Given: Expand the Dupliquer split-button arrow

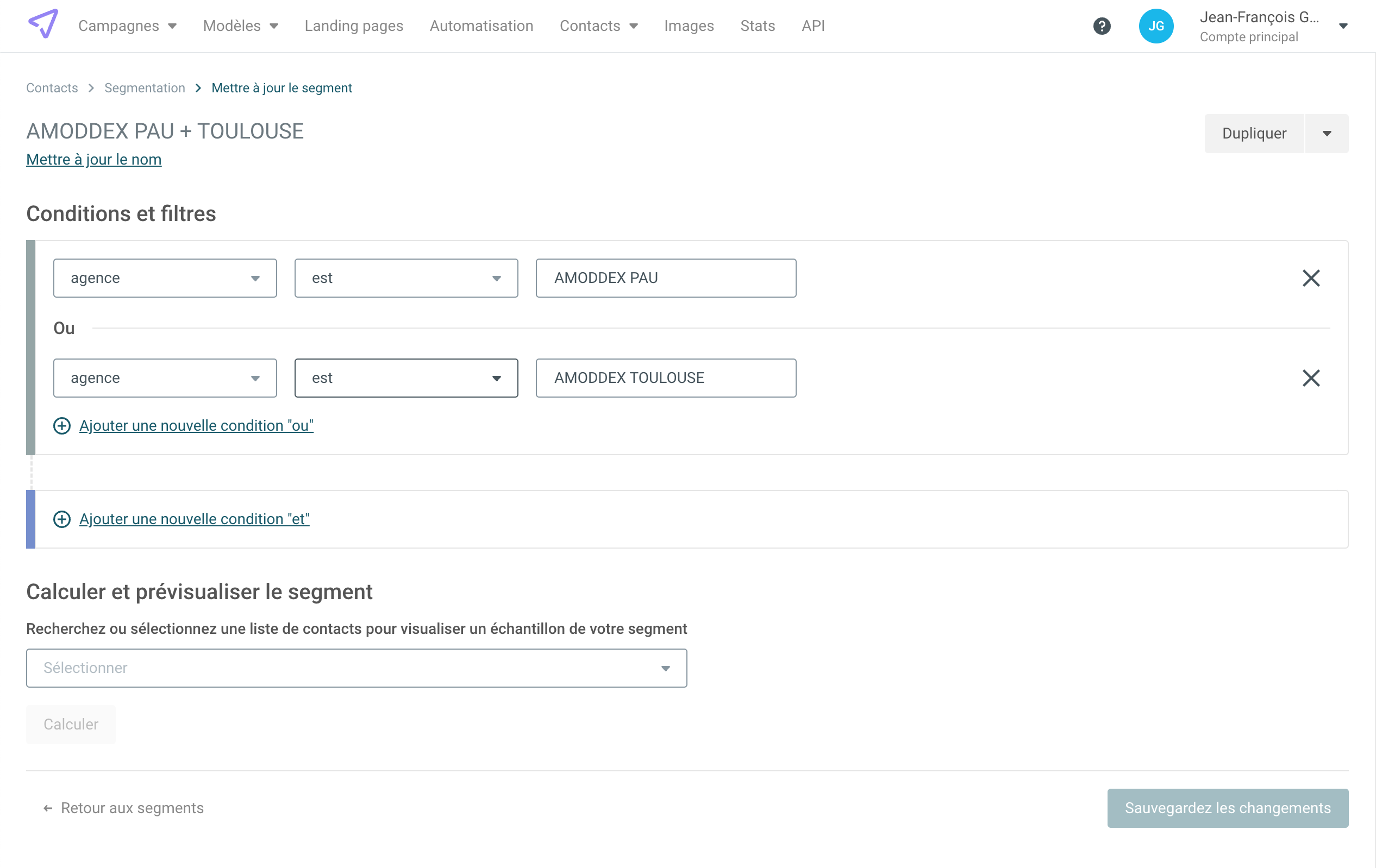Looking at the screenshot, I should (1327, 134).
